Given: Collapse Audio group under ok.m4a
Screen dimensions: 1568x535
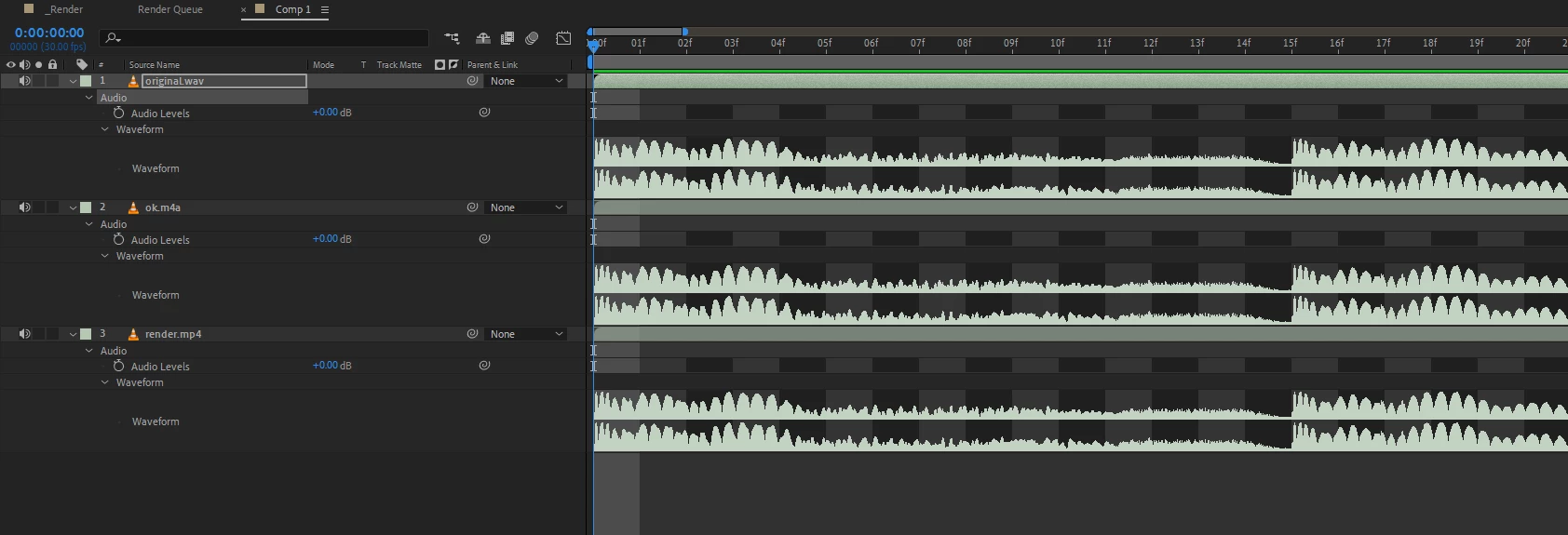Looking at the screenshot, I should [x=89, y=224].
